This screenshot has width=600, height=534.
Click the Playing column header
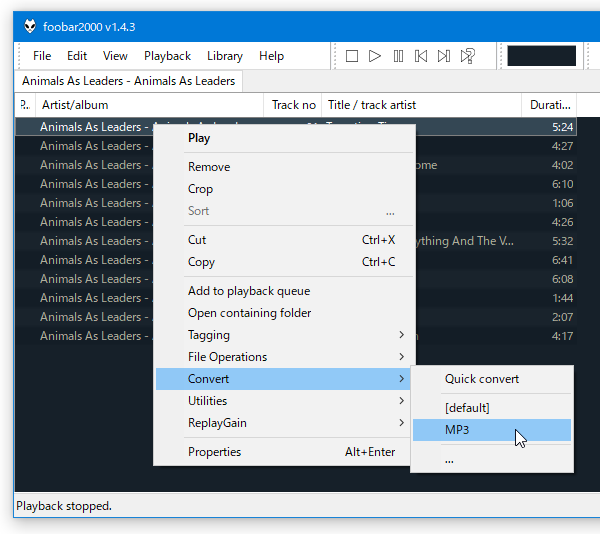pyautogui.click(x=25, y=105)
